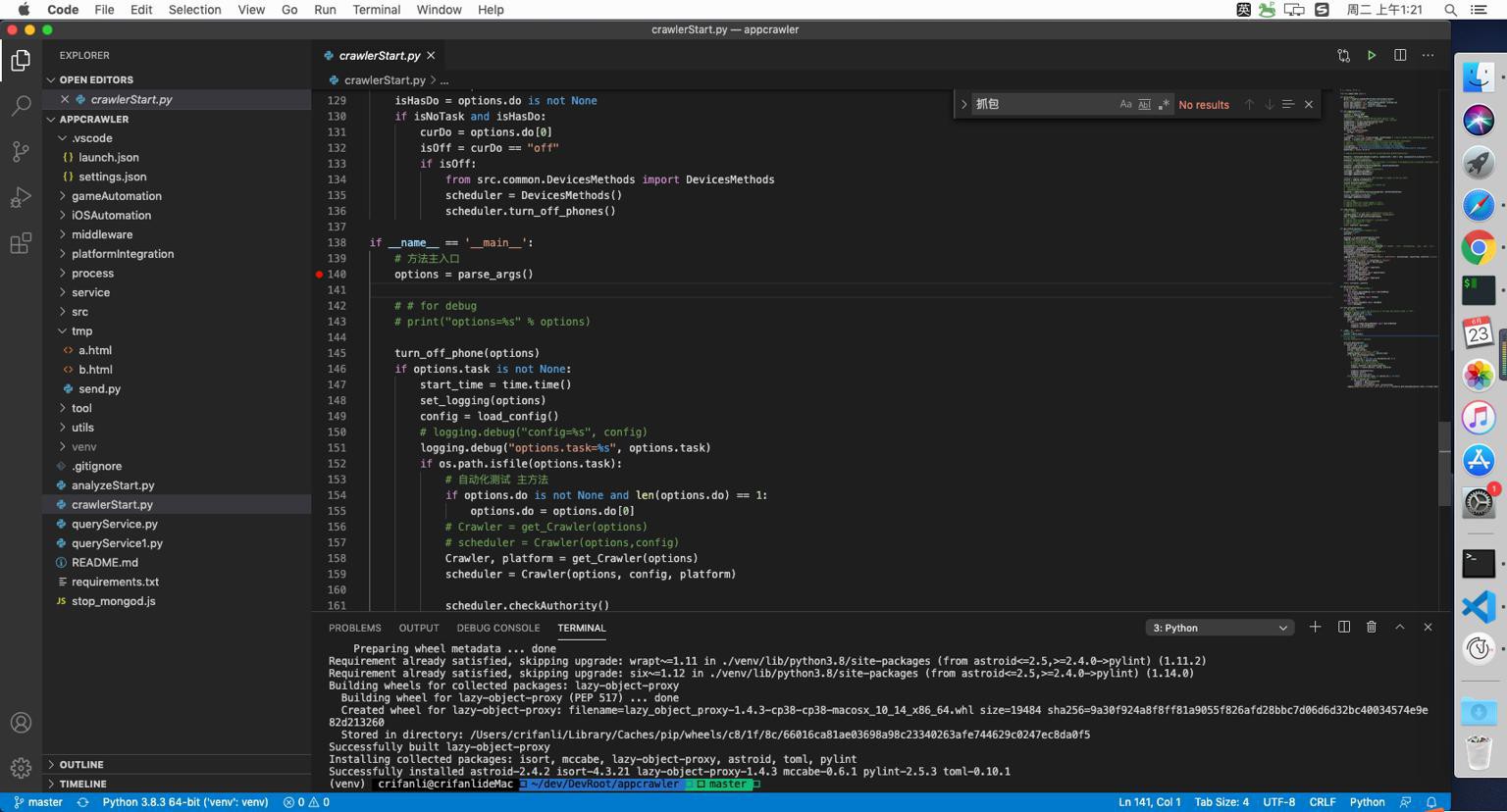Open the terminal selector dropdown 3: Python

[x=1220, y=628]
